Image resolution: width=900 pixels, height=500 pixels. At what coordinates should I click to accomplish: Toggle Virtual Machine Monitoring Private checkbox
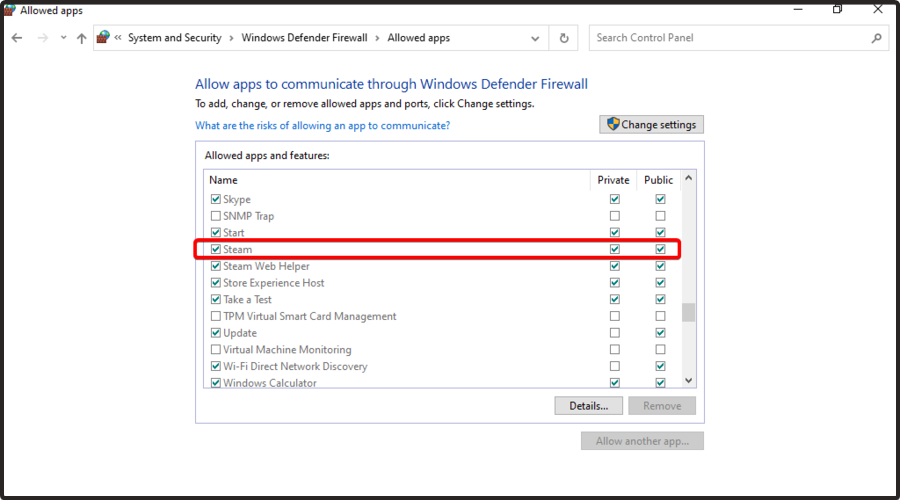[615, 350]
